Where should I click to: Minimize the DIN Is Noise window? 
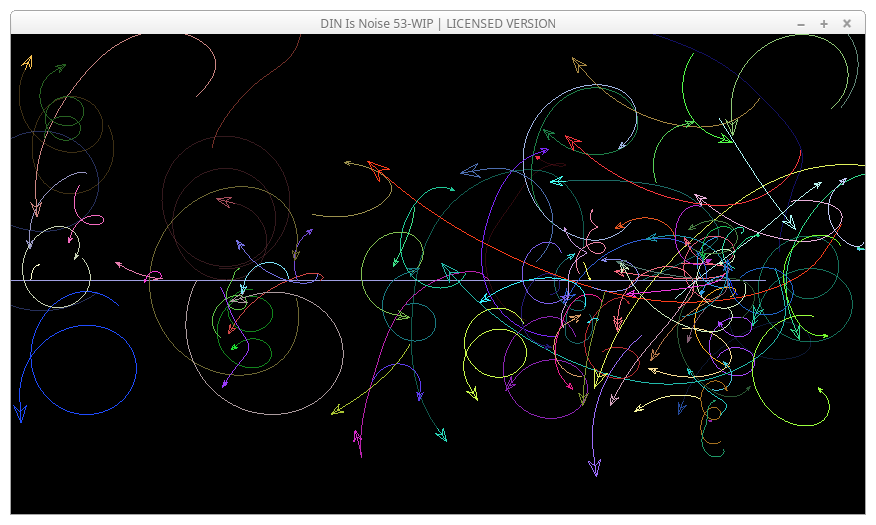(801, 24)
